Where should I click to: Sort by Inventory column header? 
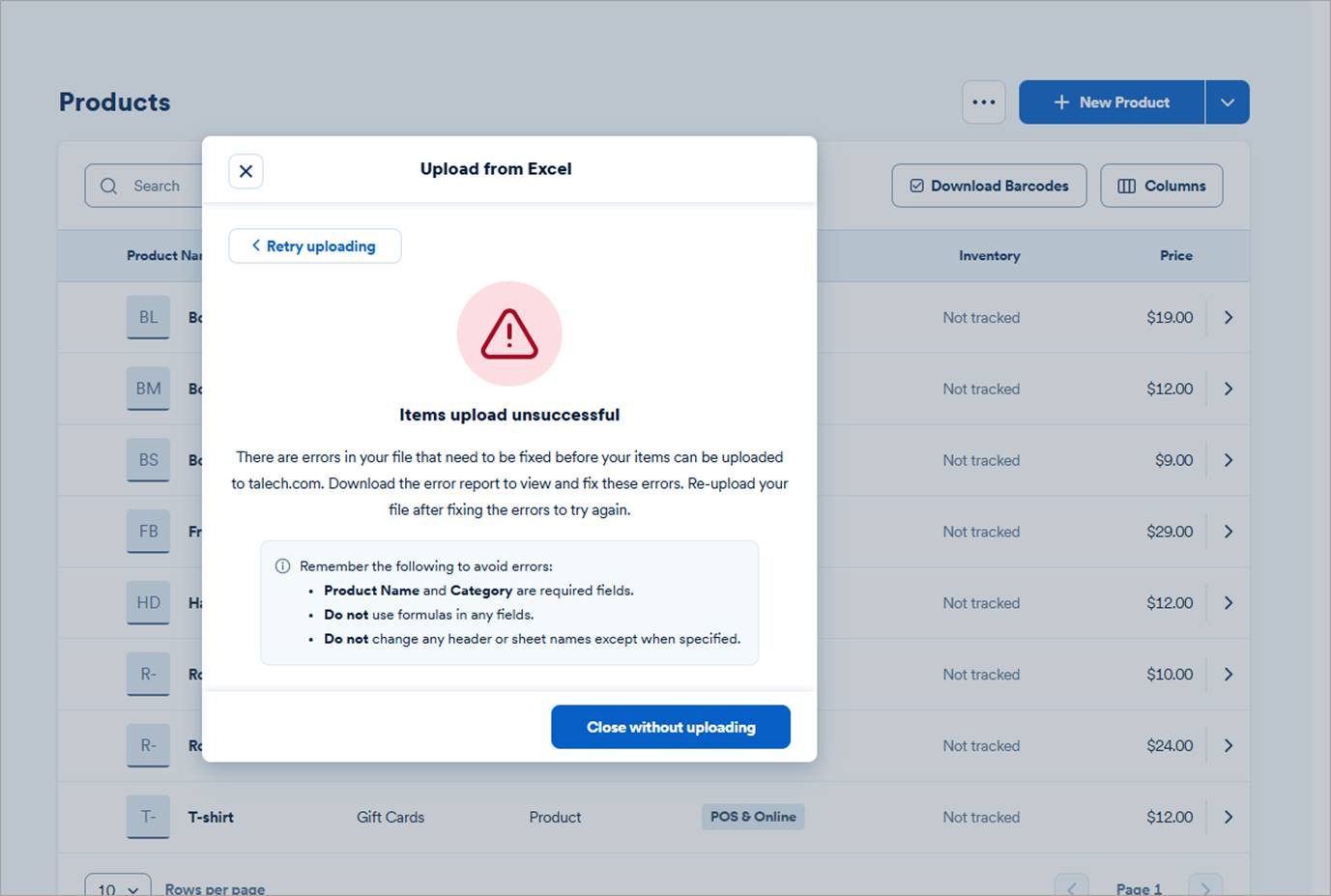(989, 256)
